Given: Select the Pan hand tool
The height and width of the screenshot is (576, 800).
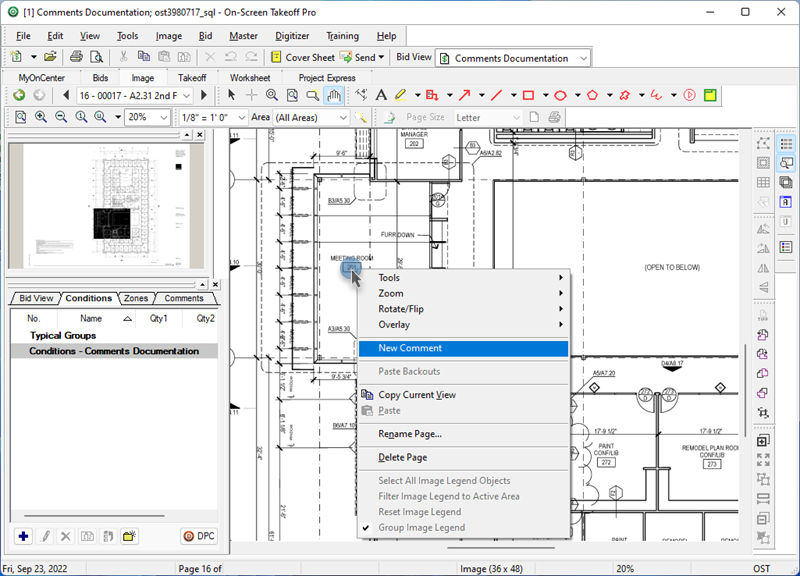Looking at the screenshot, I should (334, 95).
